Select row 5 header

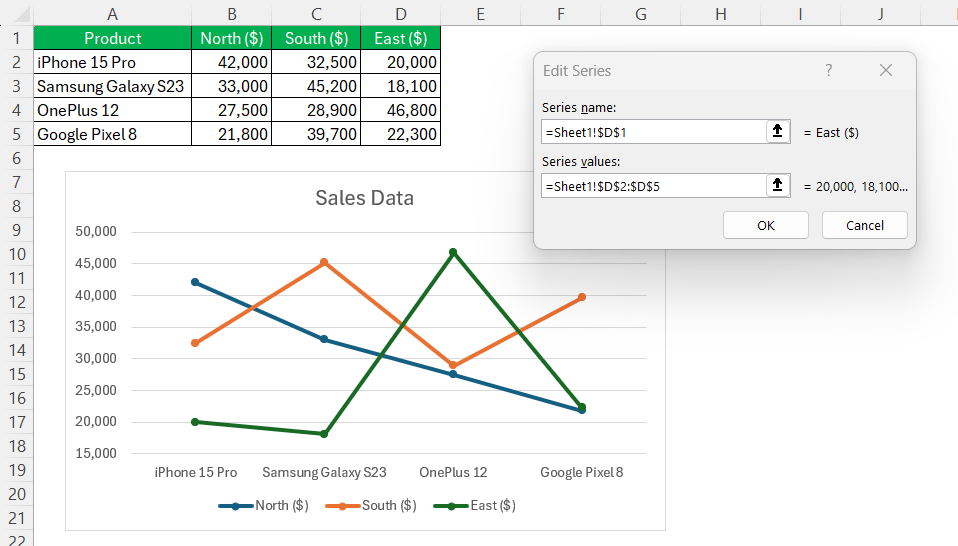[16, 134]
